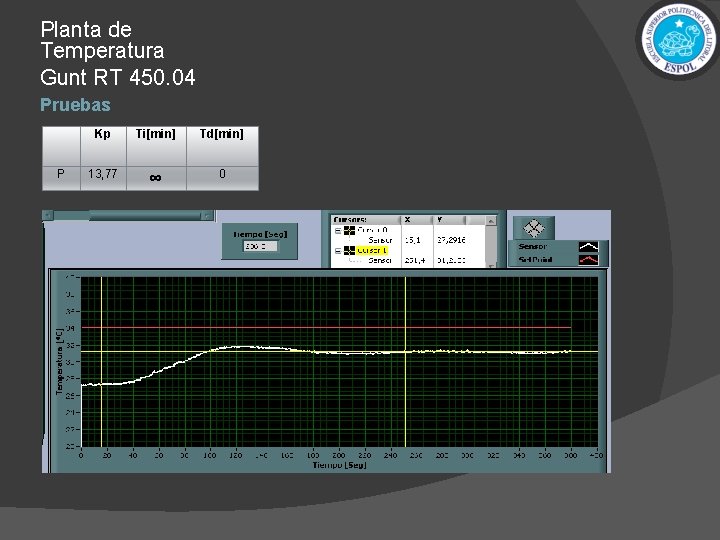Click the first vertical cursor line near 15 seconds

click(x=101, y=361)
